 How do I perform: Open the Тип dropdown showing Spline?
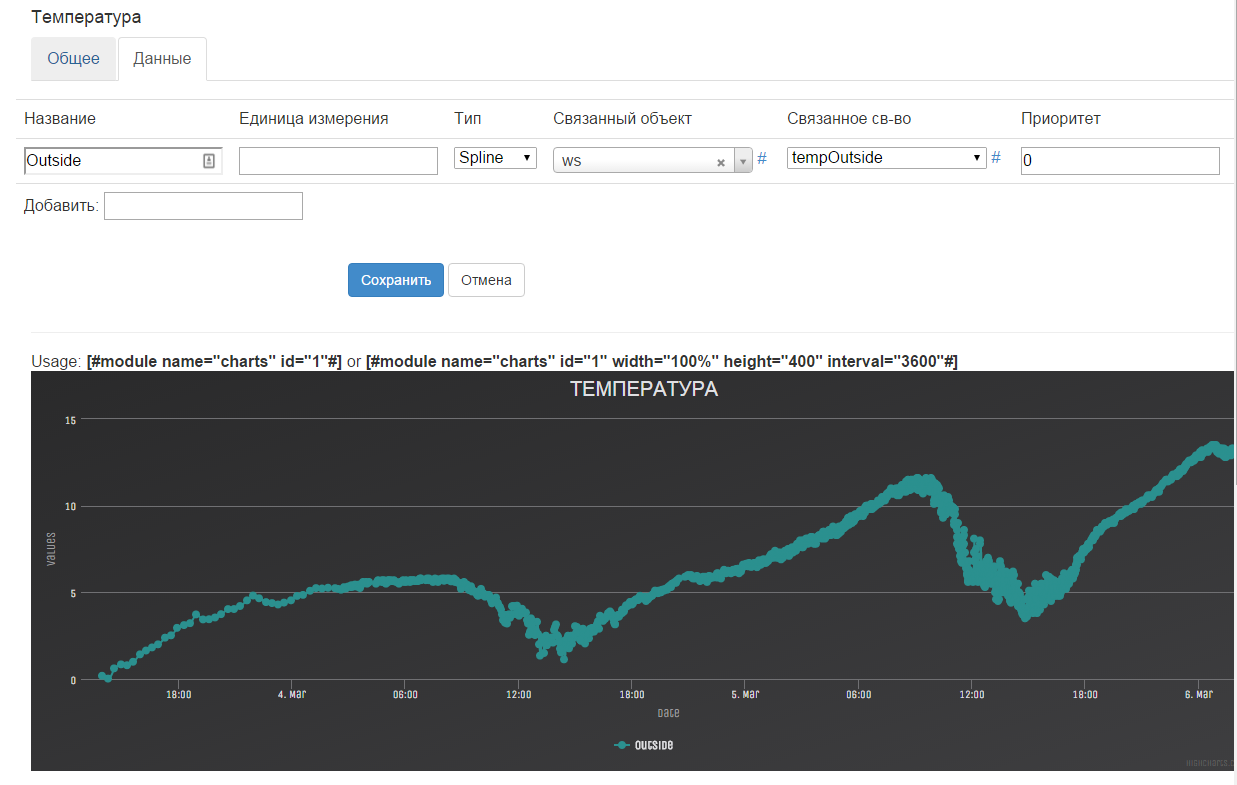point(495,158)
